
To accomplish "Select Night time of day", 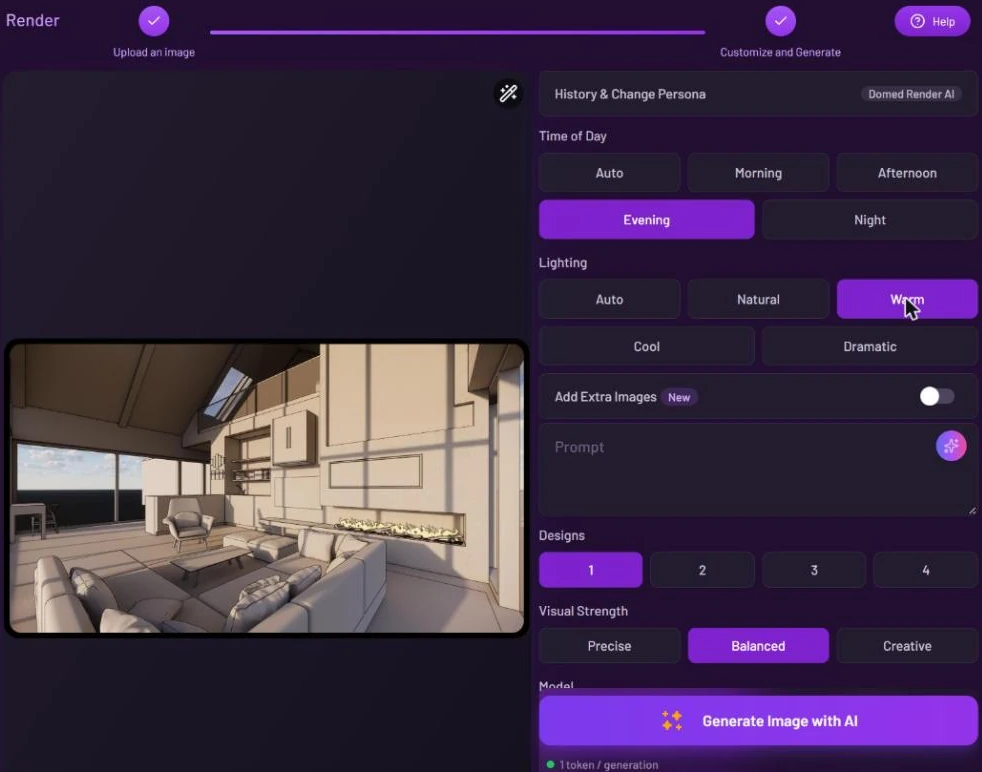I will click(x=869, y=220).
